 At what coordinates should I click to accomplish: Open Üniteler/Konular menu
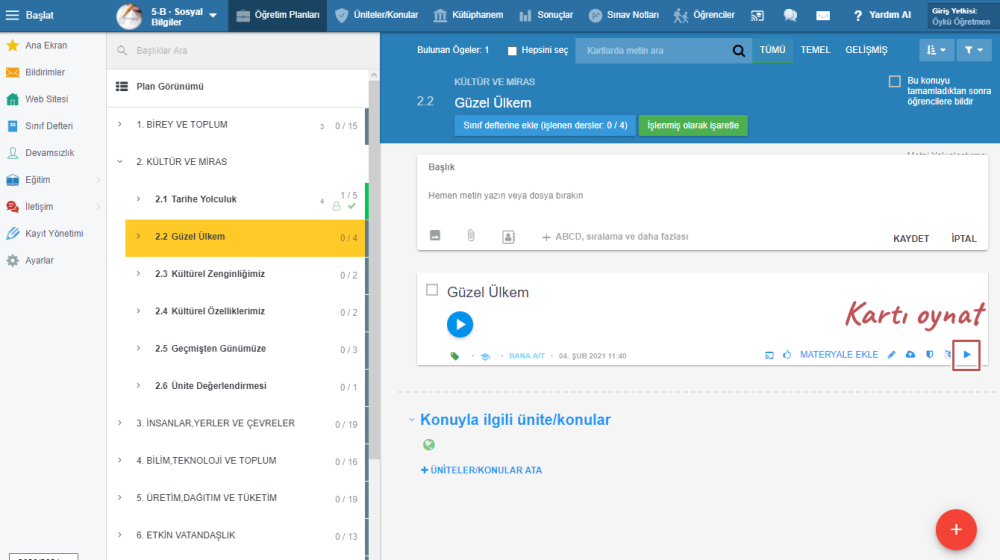coord(377,15)
